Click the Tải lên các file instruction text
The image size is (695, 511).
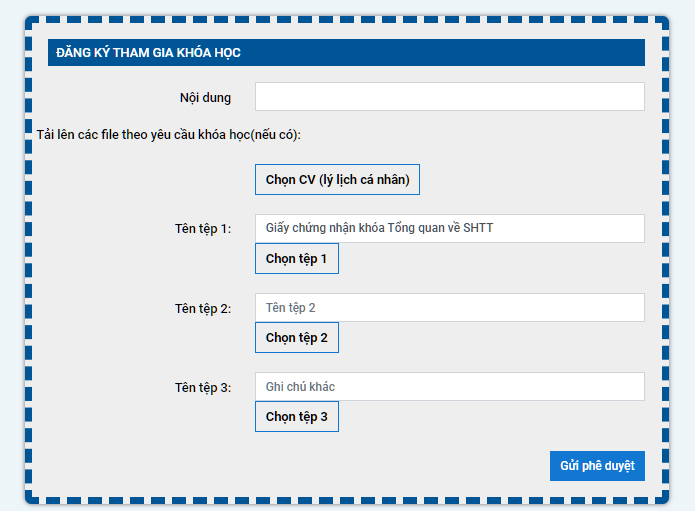coord(168,134)
